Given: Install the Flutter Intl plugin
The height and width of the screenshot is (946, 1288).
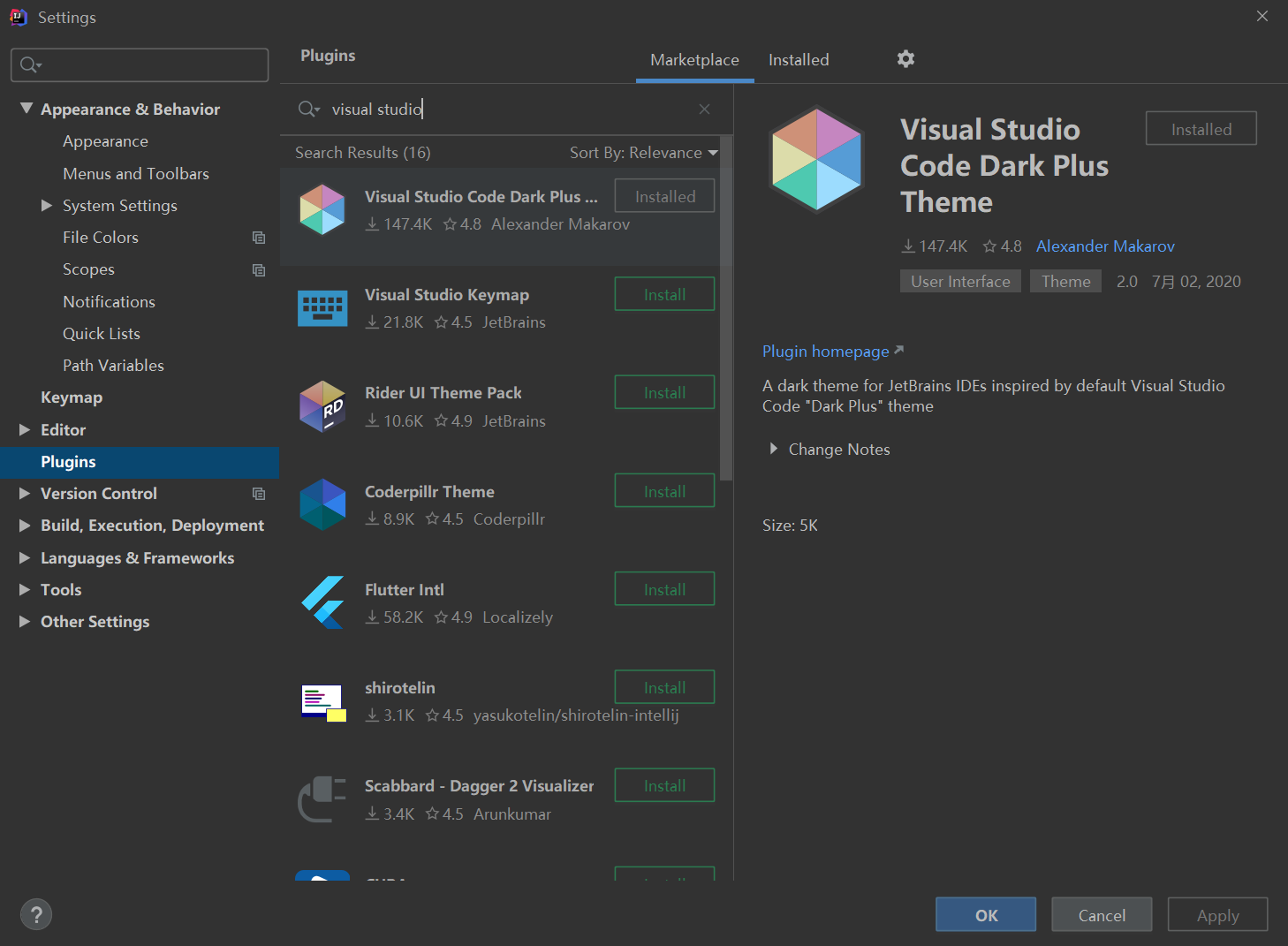Looking at the screenshot, I should pos(664,589).
